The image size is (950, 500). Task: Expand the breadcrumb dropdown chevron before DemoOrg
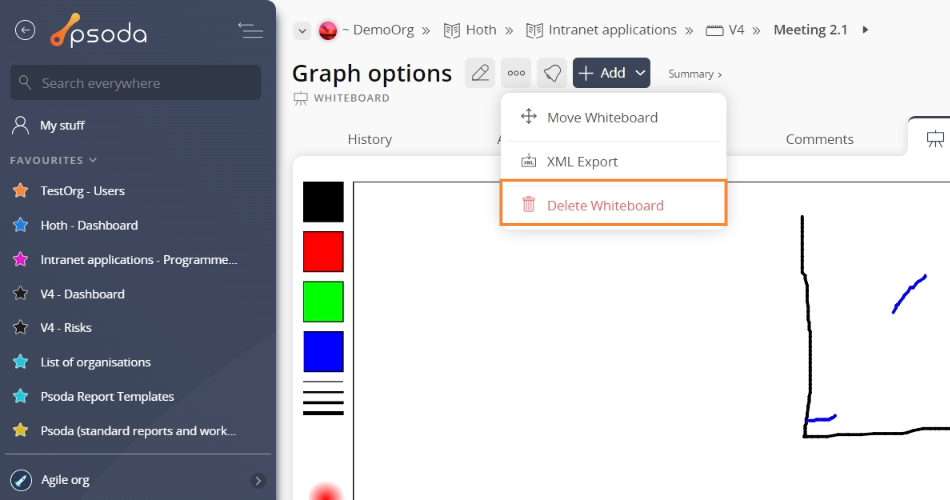pos(302,30)
